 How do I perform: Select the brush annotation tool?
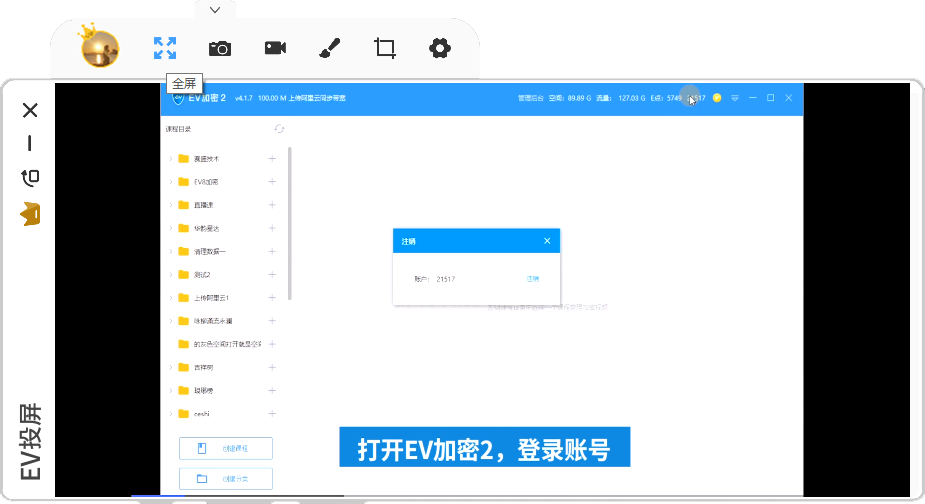[x=330, y=48]
